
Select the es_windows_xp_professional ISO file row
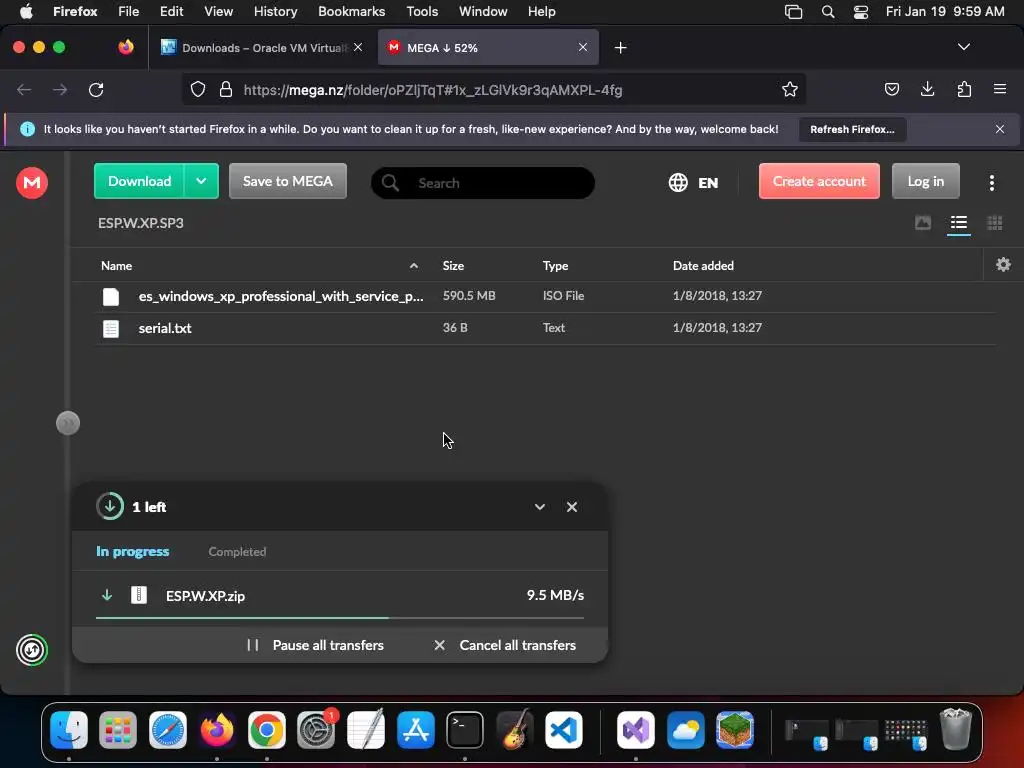point(545,296)
